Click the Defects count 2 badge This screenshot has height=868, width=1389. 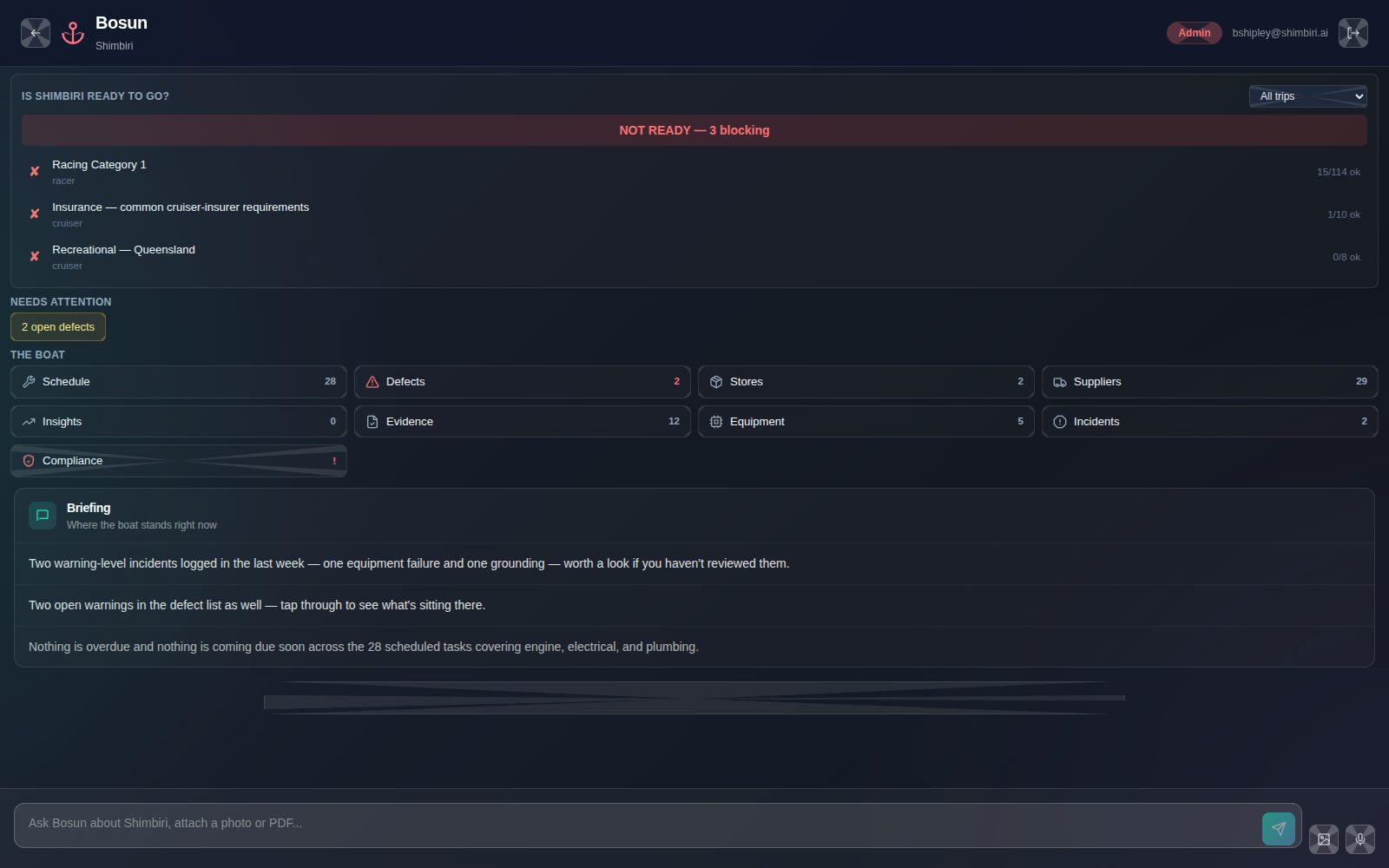(677, 381)
